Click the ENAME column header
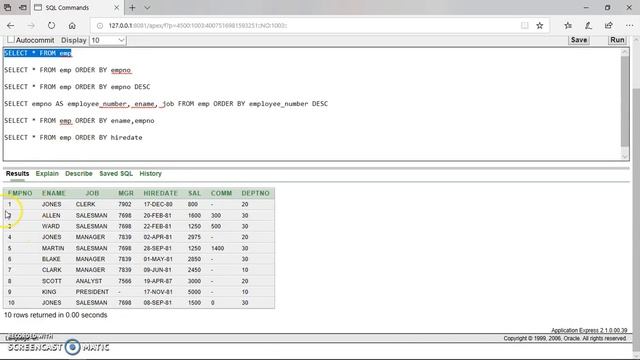Image resolution: width=640 pixels, height=360 pixels. pyautogui.click(x=53, y=193)
